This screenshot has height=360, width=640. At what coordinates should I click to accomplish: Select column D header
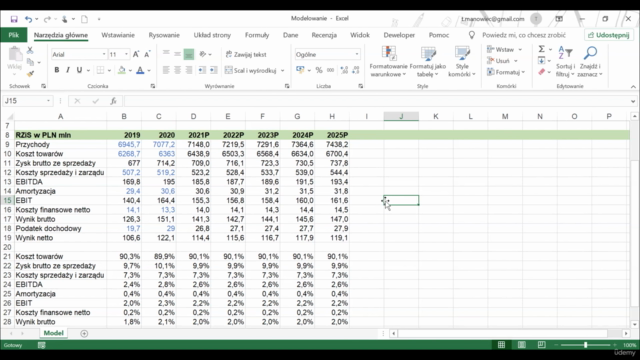coord(193,116)
